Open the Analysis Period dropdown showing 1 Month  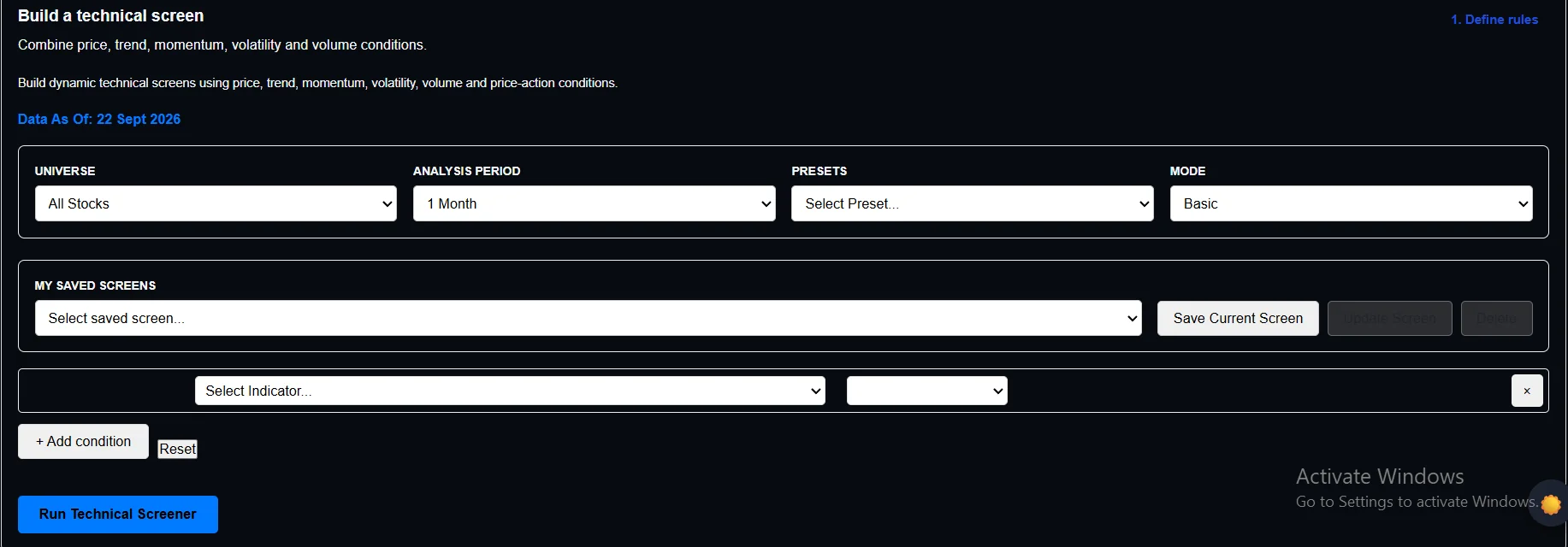click(594, 203)
